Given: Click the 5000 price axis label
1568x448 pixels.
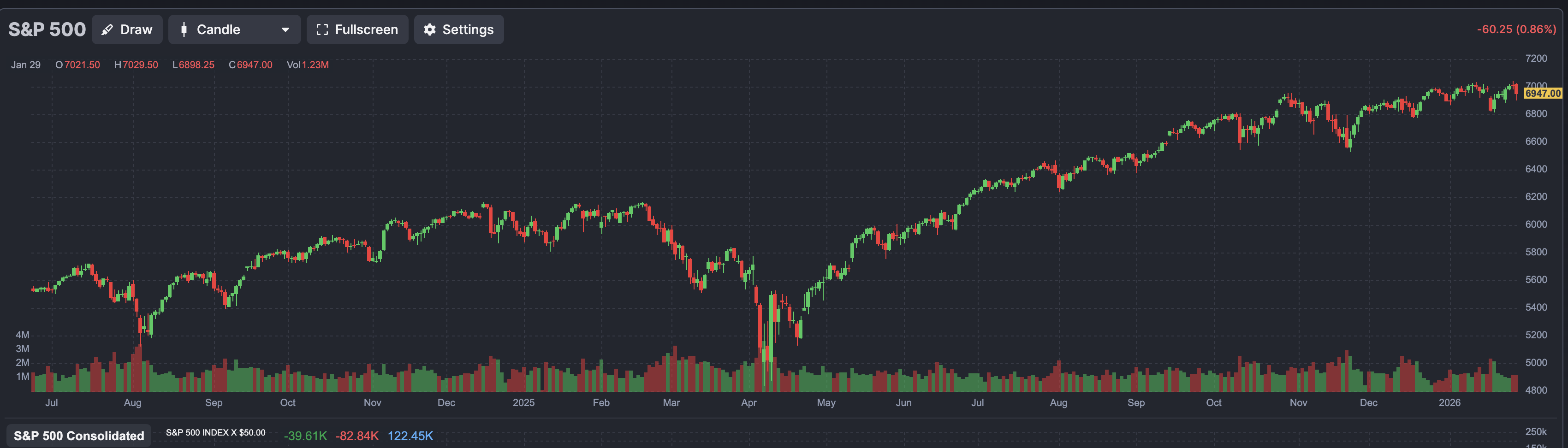Looking at the screenshot, I should [1536, 363].
